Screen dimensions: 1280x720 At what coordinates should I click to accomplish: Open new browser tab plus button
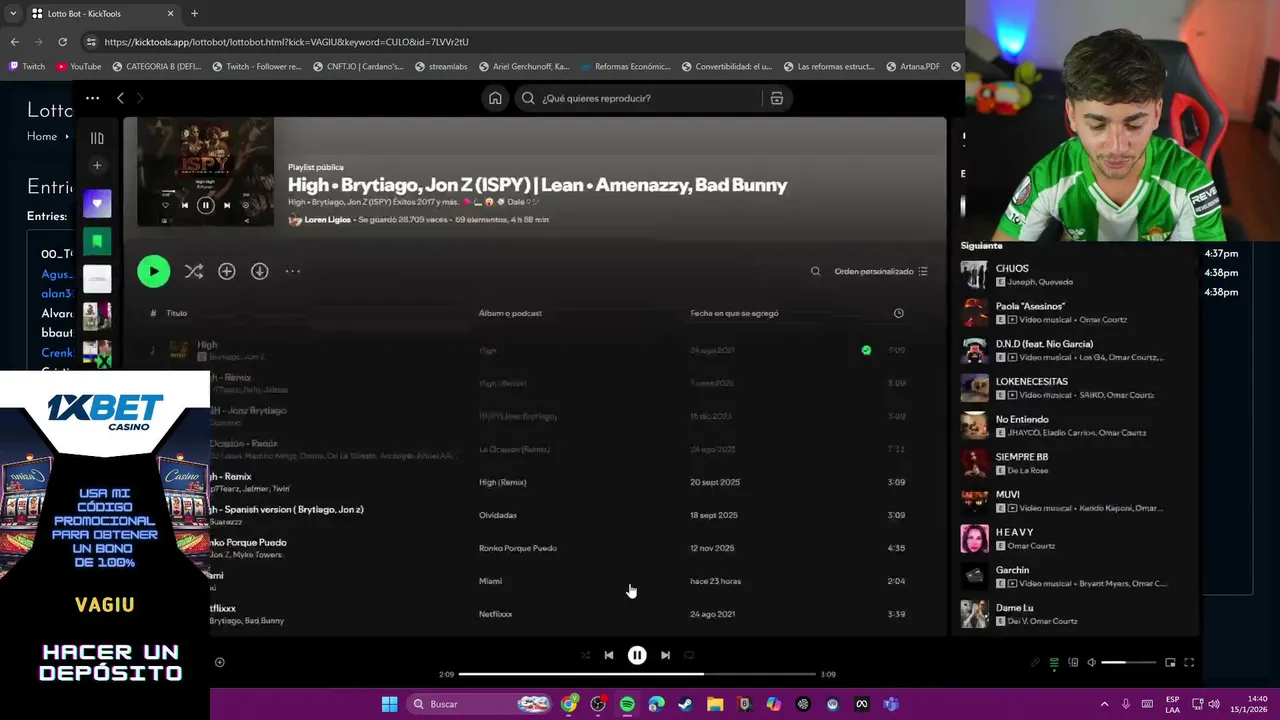click(194, 14)
